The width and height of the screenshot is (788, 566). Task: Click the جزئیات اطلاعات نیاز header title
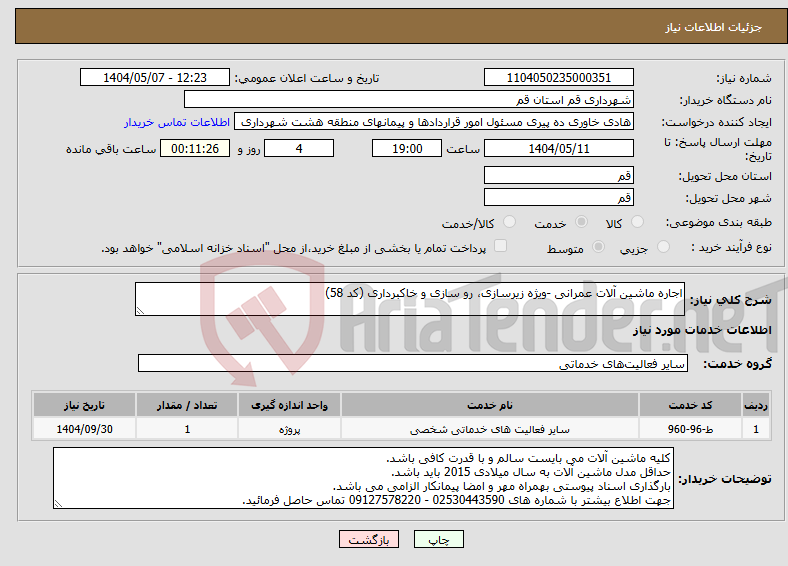coord(714,27)
